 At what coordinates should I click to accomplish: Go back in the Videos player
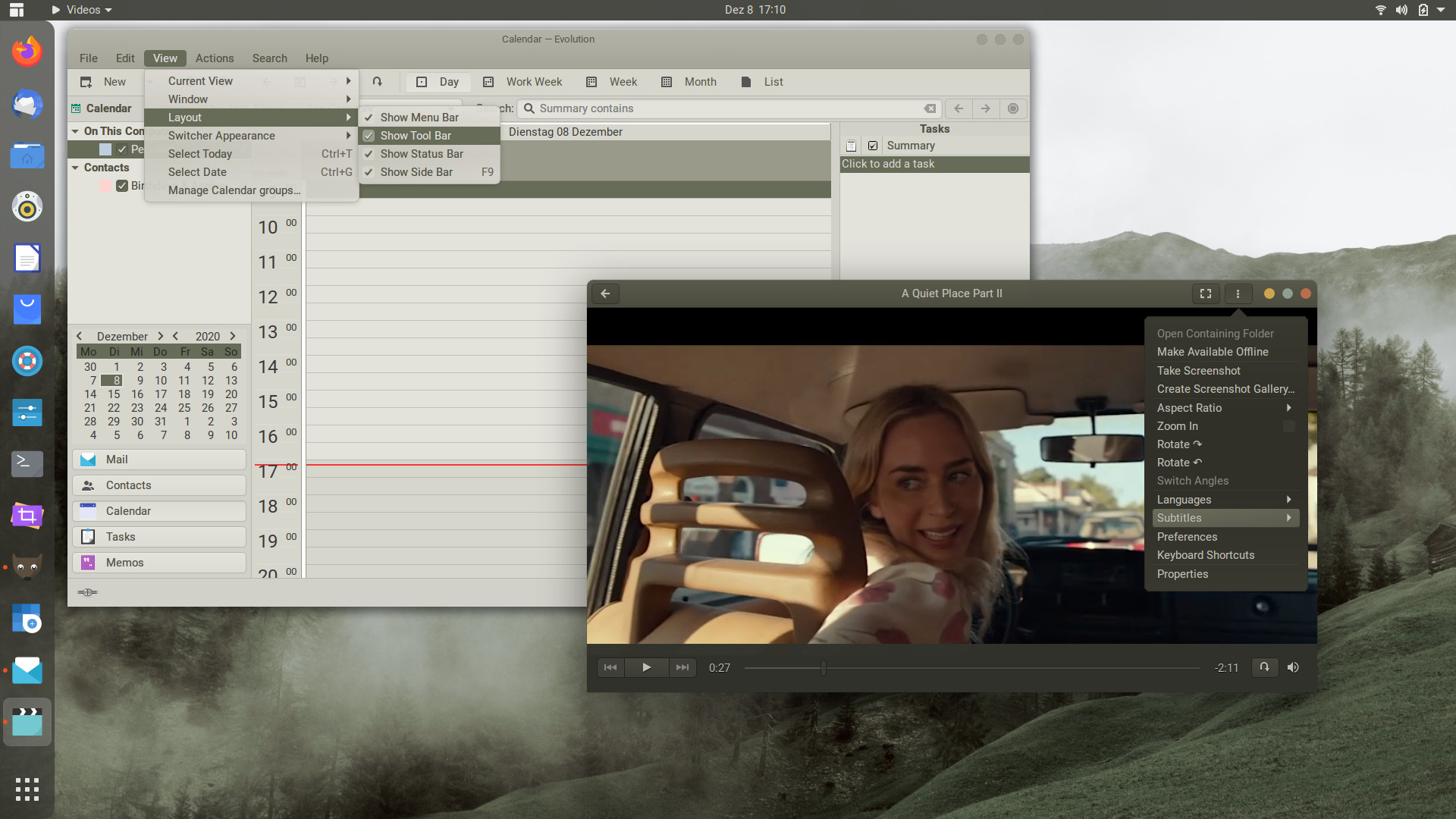tap(605, 293)
